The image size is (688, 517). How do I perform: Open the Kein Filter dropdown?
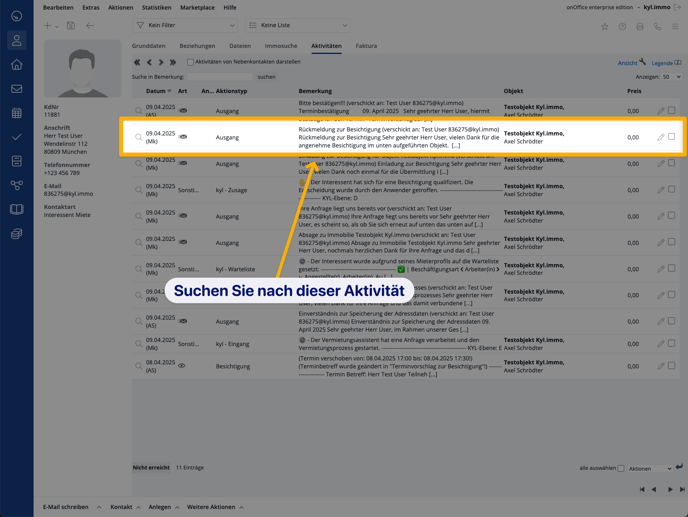[x=185, y=25]
